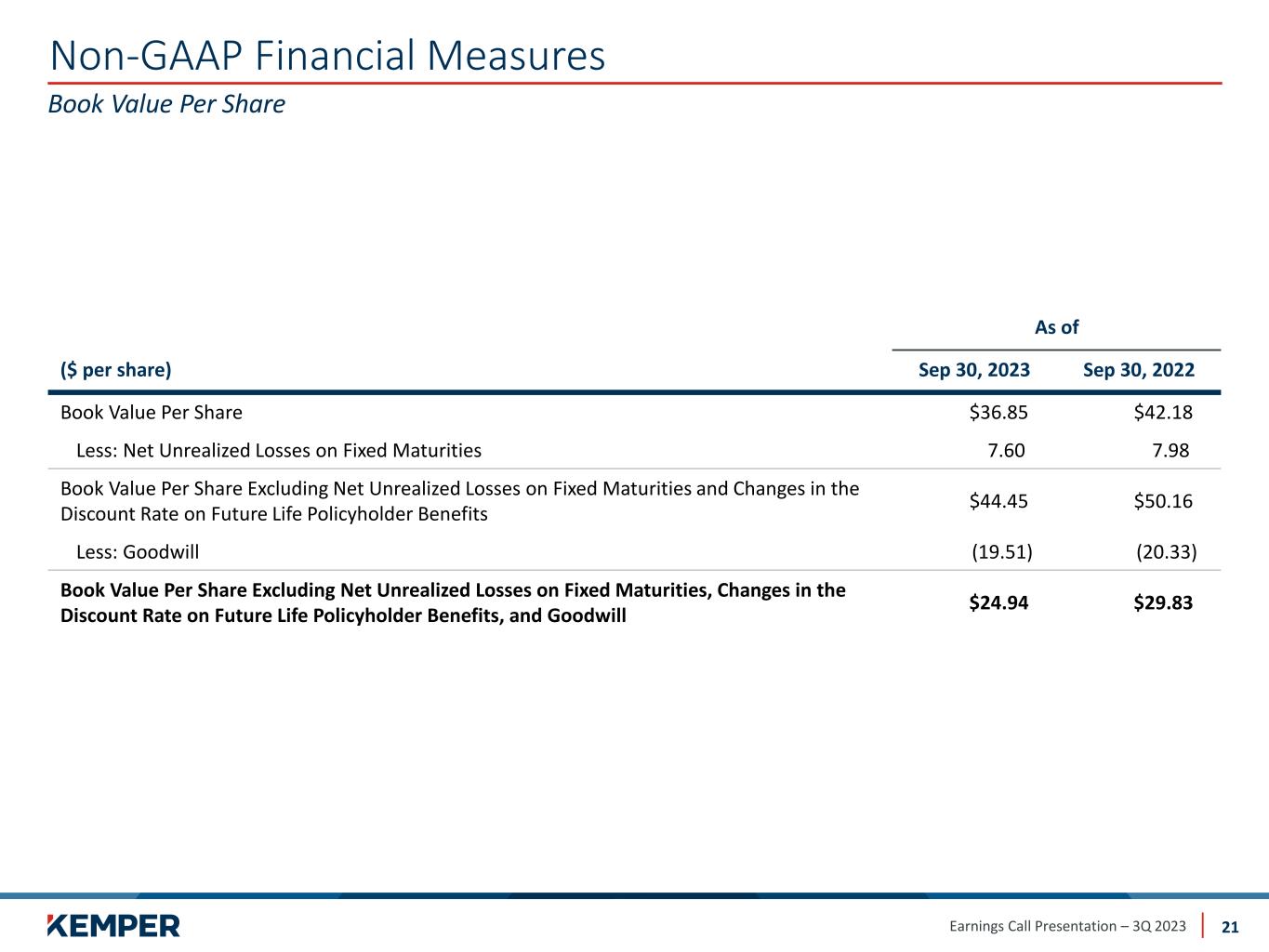1269x952 pixels.
Task: Click the Kemper logo in the footer
Action: (113, 925)
